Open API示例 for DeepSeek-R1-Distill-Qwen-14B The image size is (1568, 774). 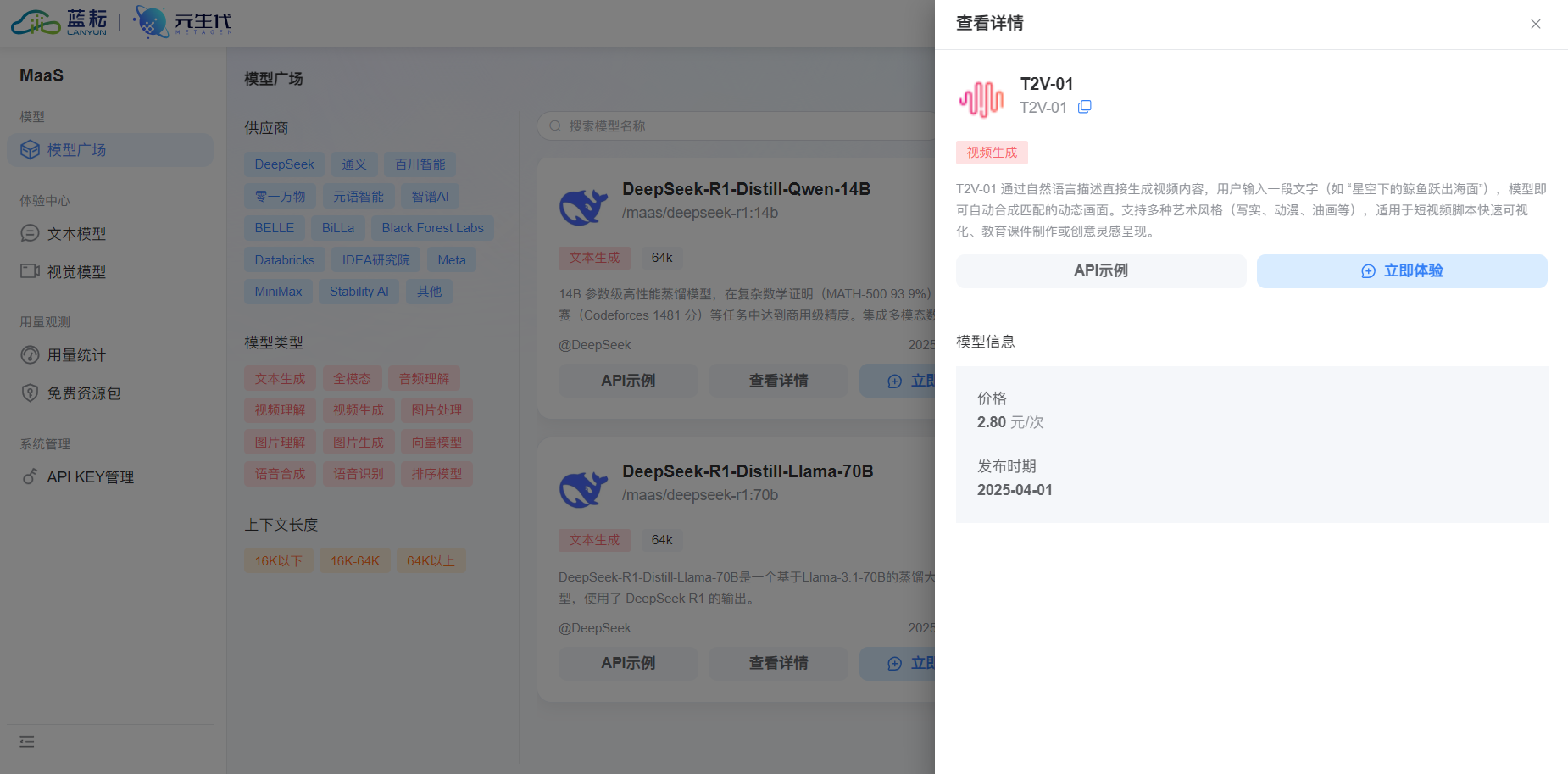point(628,381)
